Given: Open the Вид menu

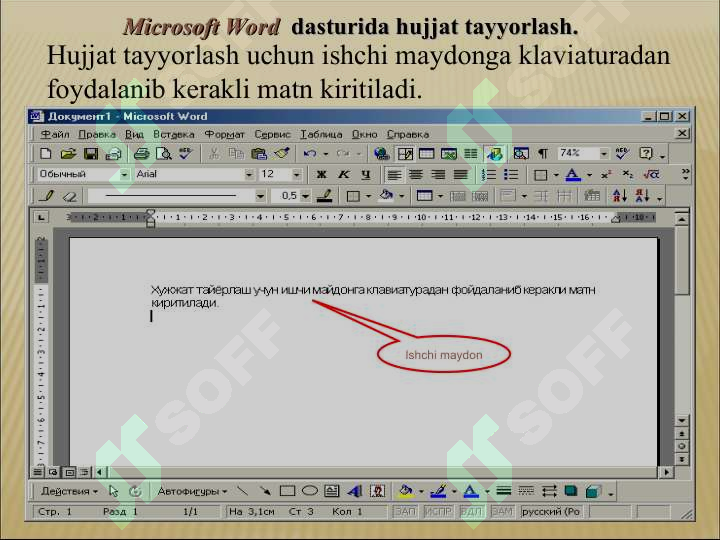Looking at the screenshot, I should (135, 135).
